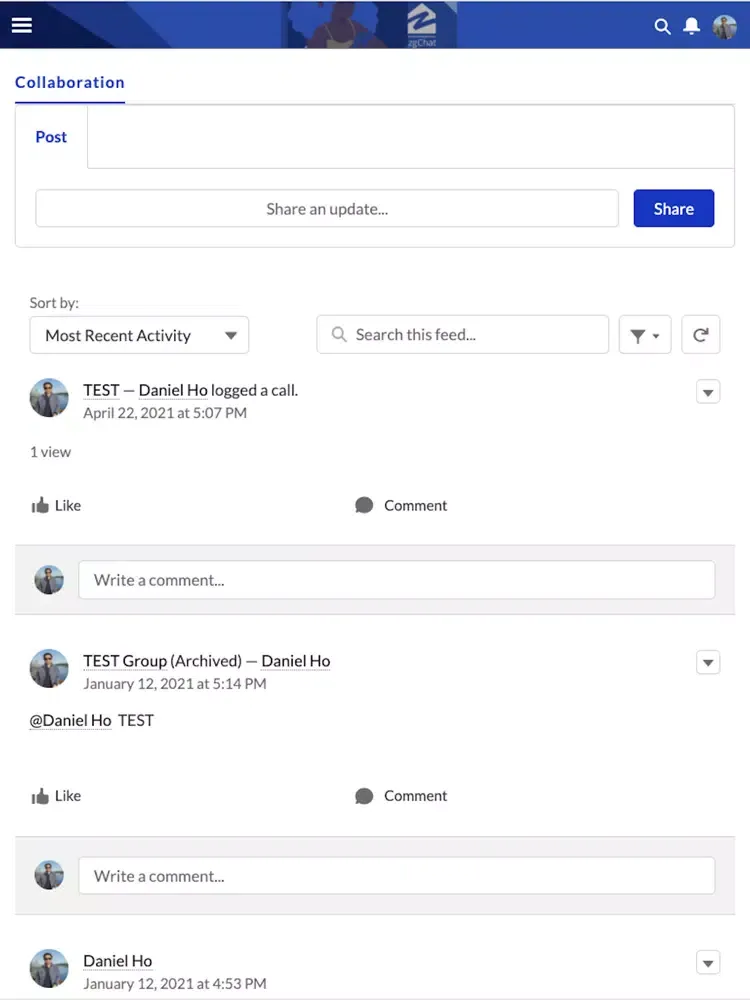Select the Collaboration tab

[70, 83]
